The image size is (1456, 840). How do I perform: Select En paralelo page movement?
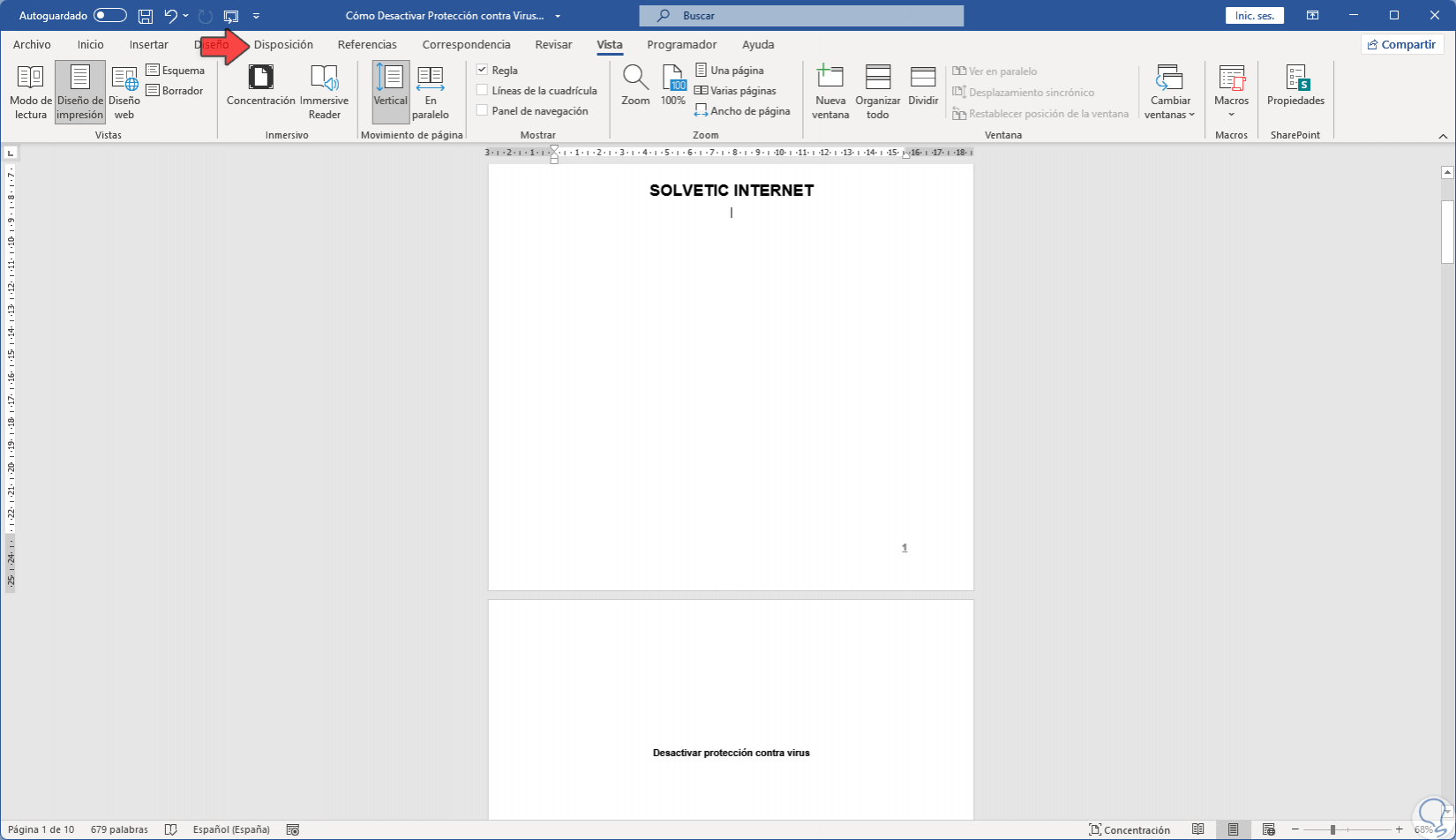431,92
